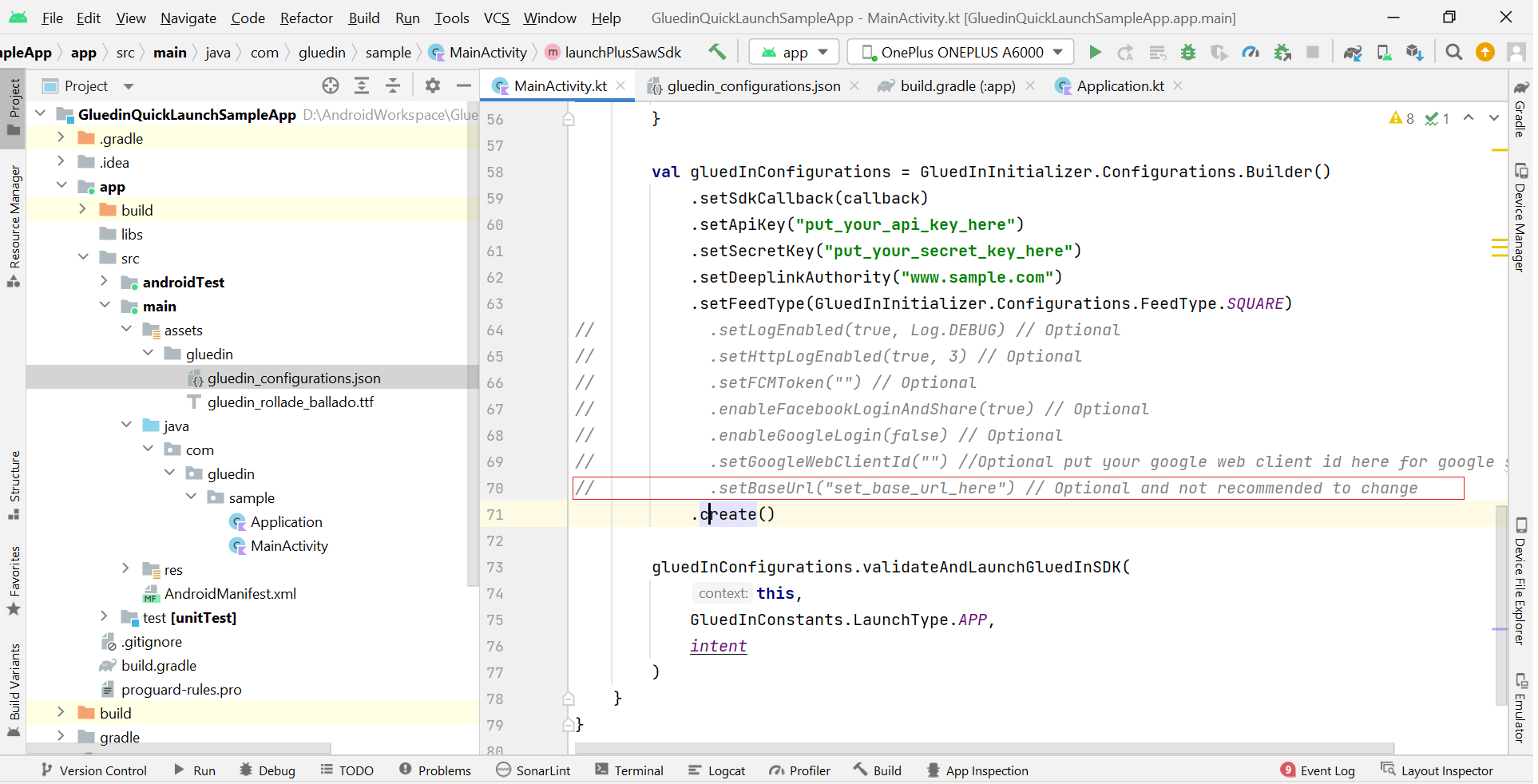Open the Build menu
Image resolution: width=1538 pixels, height=784 pixels.
tap(364, 18)
